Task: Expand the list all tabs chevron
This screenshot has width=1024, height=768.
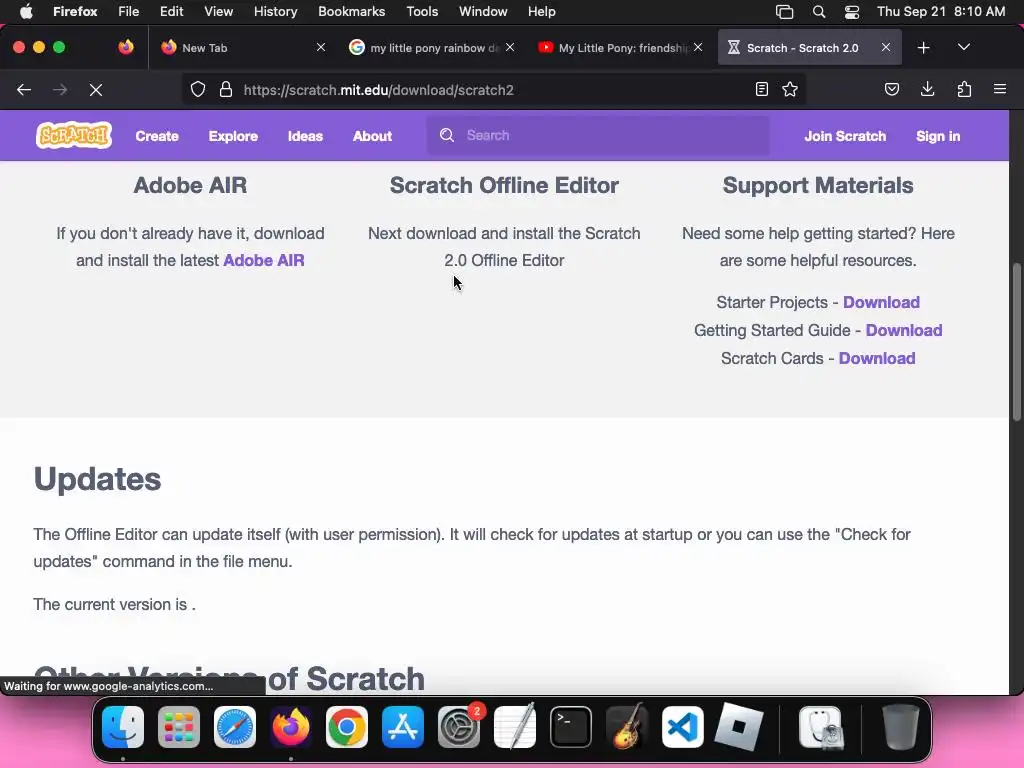Action: pyautogui.click(x=964, y=47)
